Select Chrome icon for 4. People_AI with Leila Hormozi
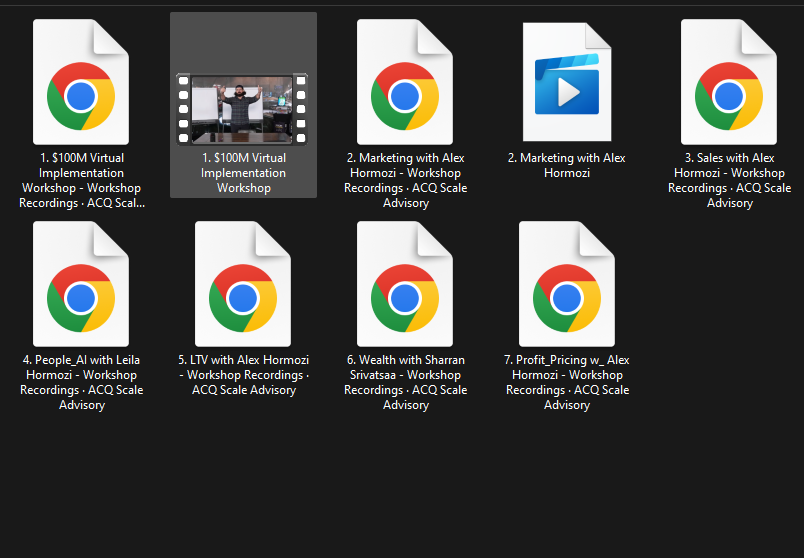This screenshot has width=804, height=558. tap(81, 298)
